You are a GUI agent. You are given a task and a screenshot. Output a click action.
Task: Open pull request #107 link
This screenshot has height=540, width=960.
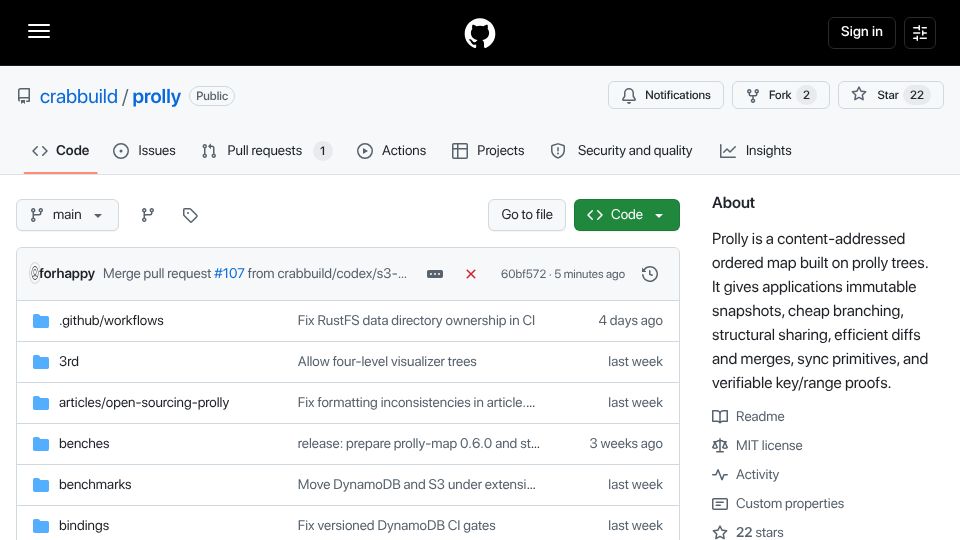click(x=229, y=274)
